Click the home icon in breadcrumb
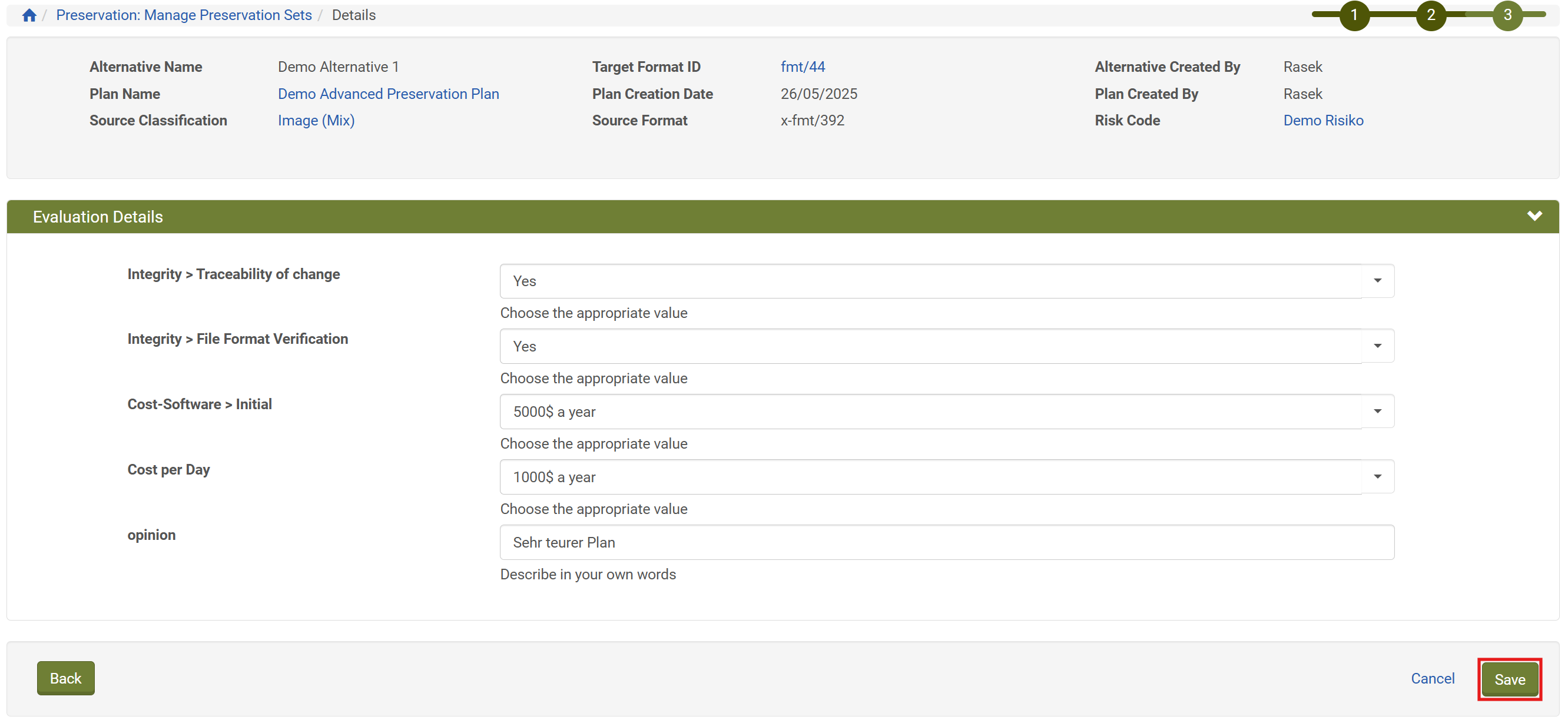The height and width of the screenshot is (723, 1568). (29, 15)
